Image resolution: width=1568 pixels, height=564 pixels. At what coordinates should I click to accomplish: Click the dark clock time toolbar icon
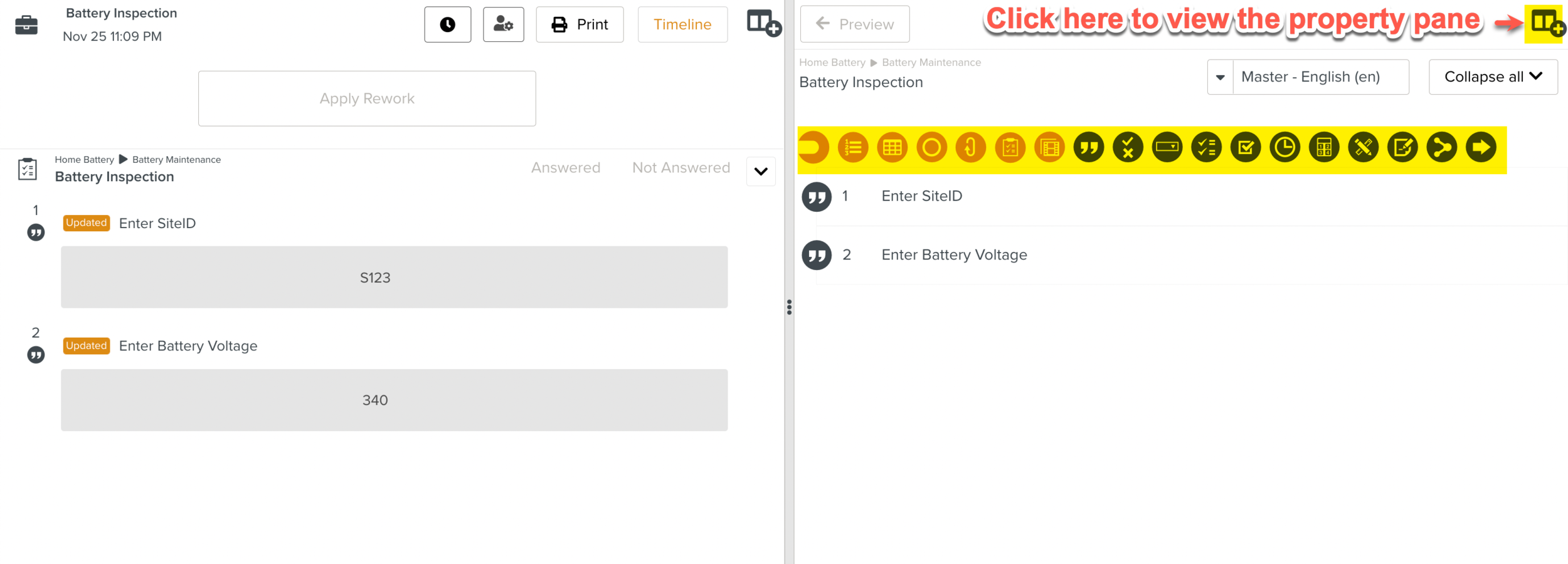point(1285,148)
